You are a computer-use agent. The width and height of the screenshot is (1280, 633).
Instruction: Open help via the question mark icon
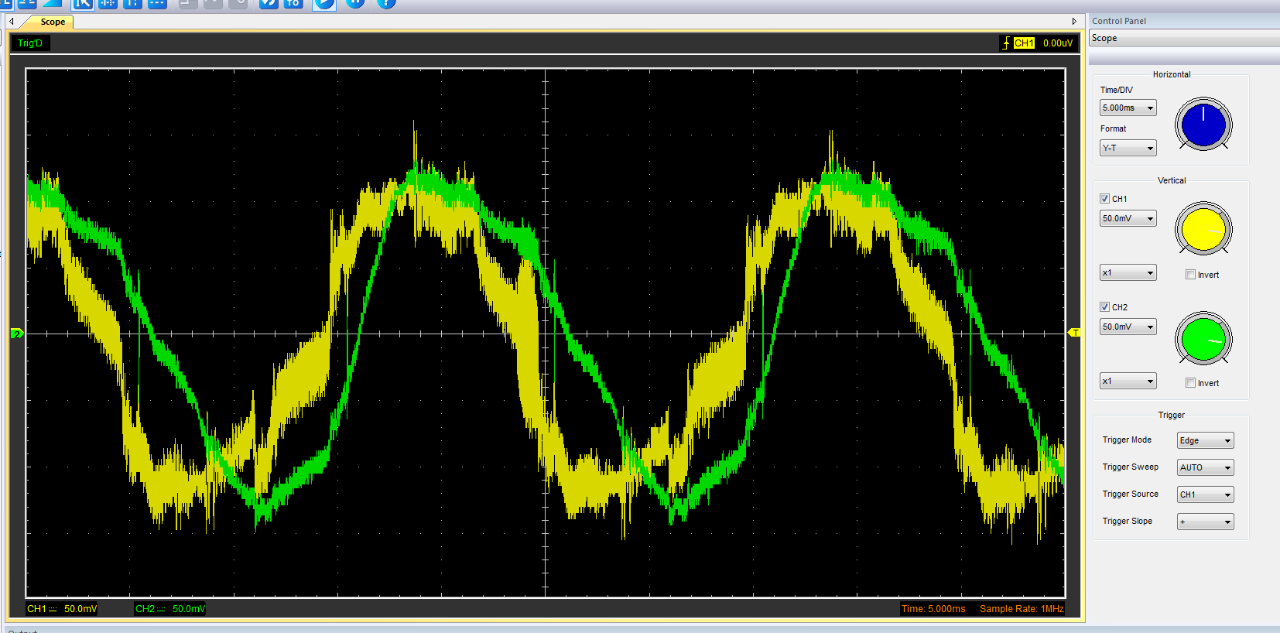click(386, 3)
